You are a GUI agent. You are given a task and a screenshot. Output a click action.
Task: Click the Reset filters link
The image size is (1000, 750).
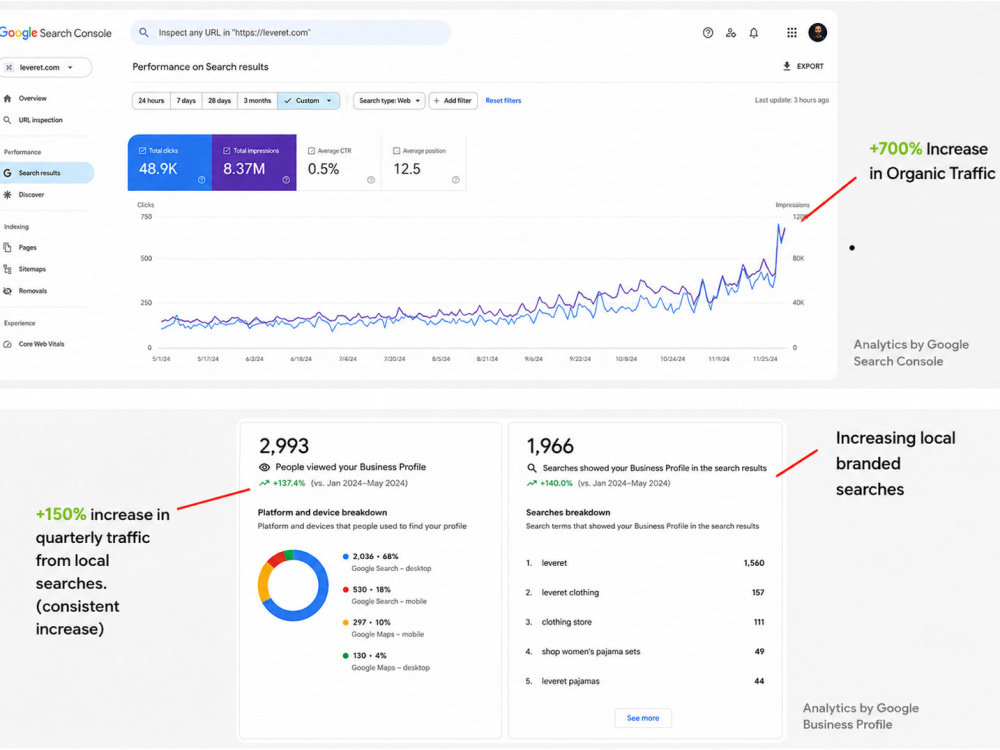(x=503, y=101)
